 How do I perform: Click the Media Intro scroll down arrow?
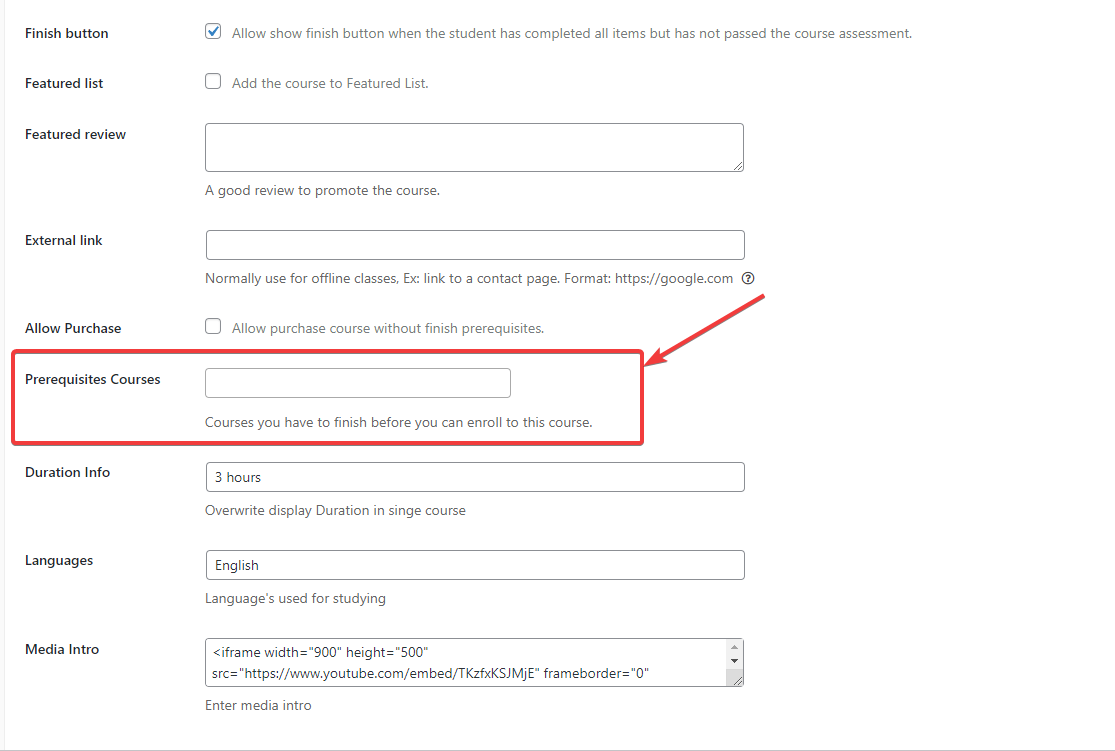(x=735, y=661)
